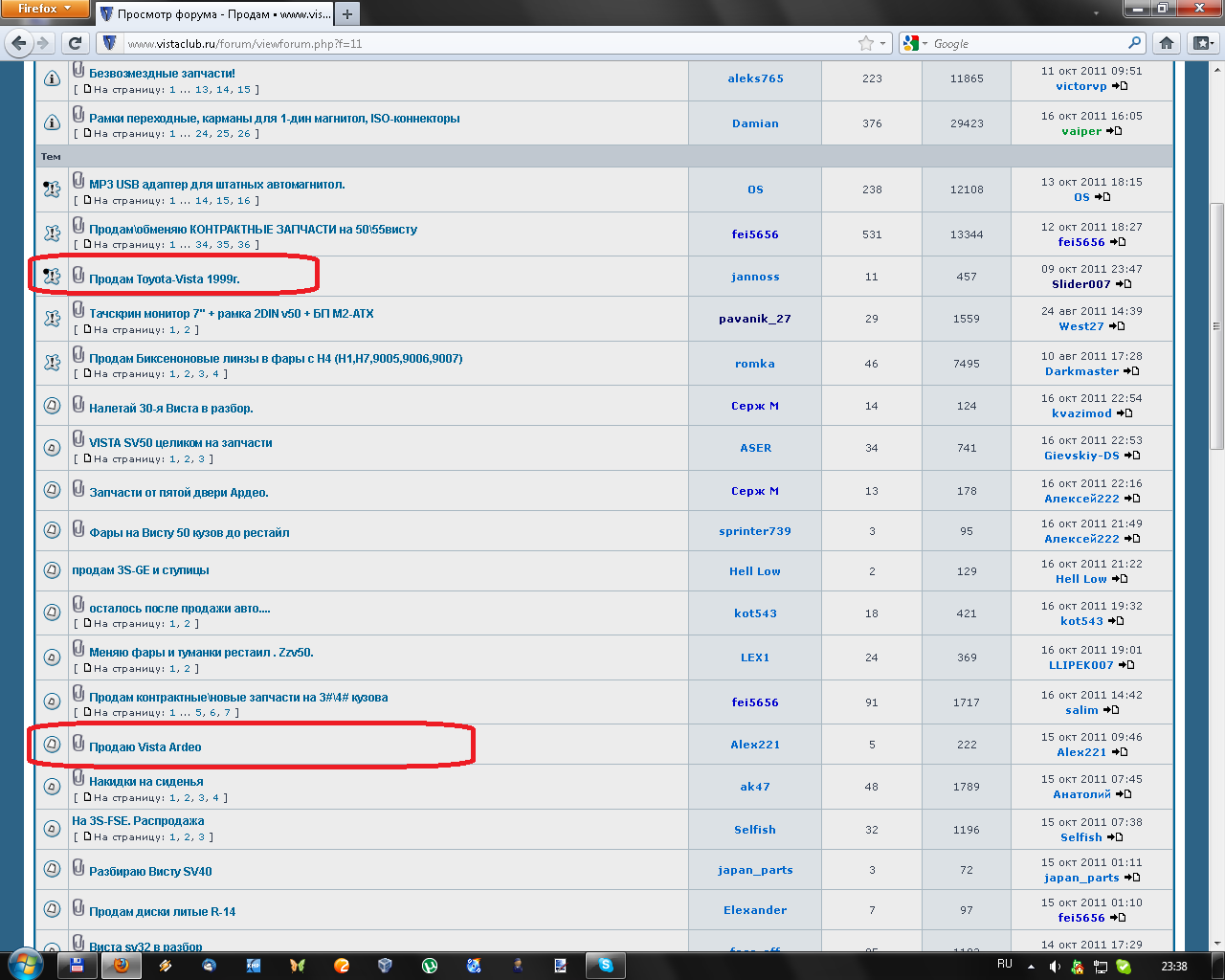Open Skype from the Windows taskbar
Screen dimensions: 1225x980
coord(606,966)
